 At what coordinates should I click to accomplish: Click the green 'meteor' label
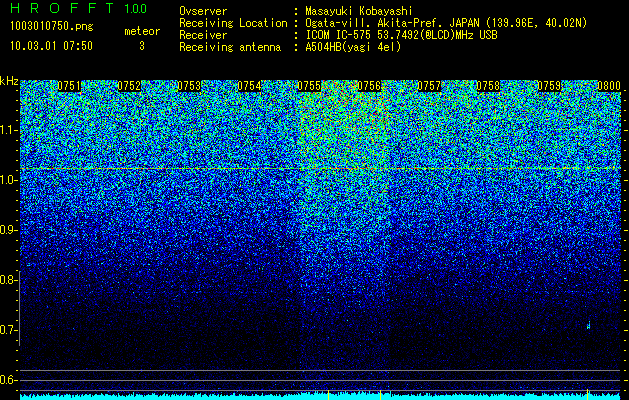[x=142, y=31]
